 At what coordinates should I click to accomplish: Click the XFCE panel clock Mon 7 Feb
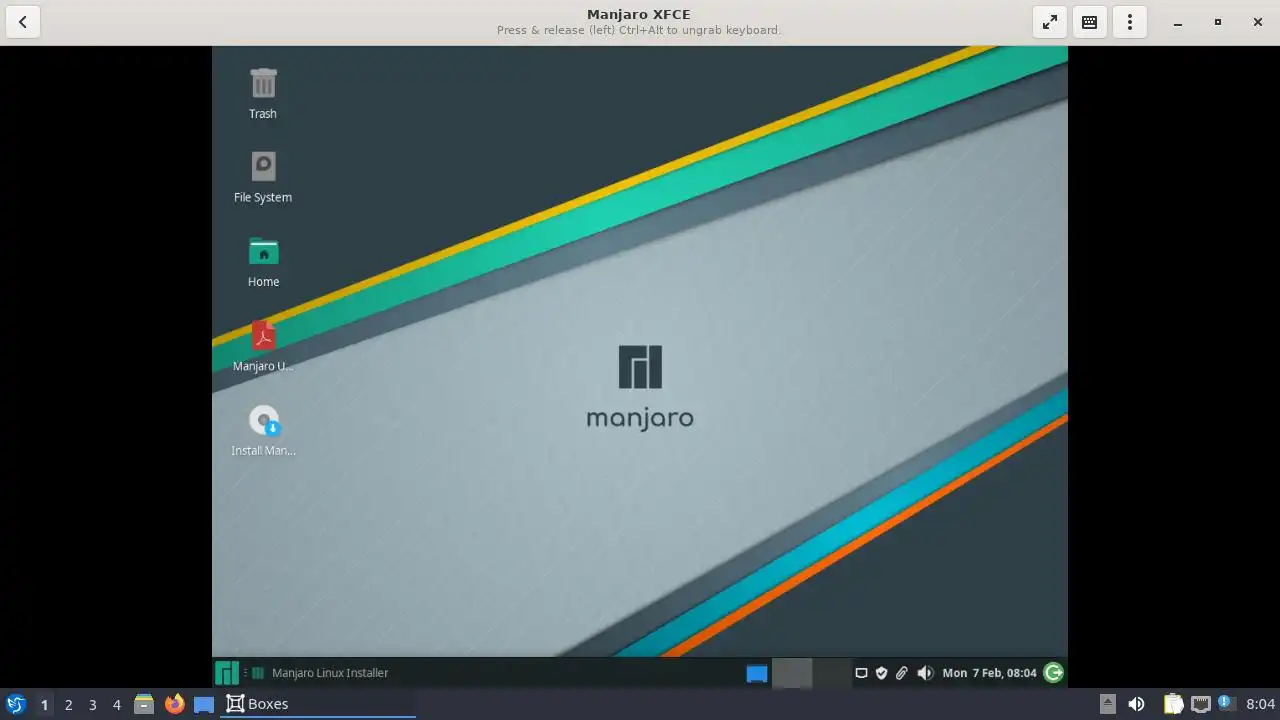click(x=989, y=673)
